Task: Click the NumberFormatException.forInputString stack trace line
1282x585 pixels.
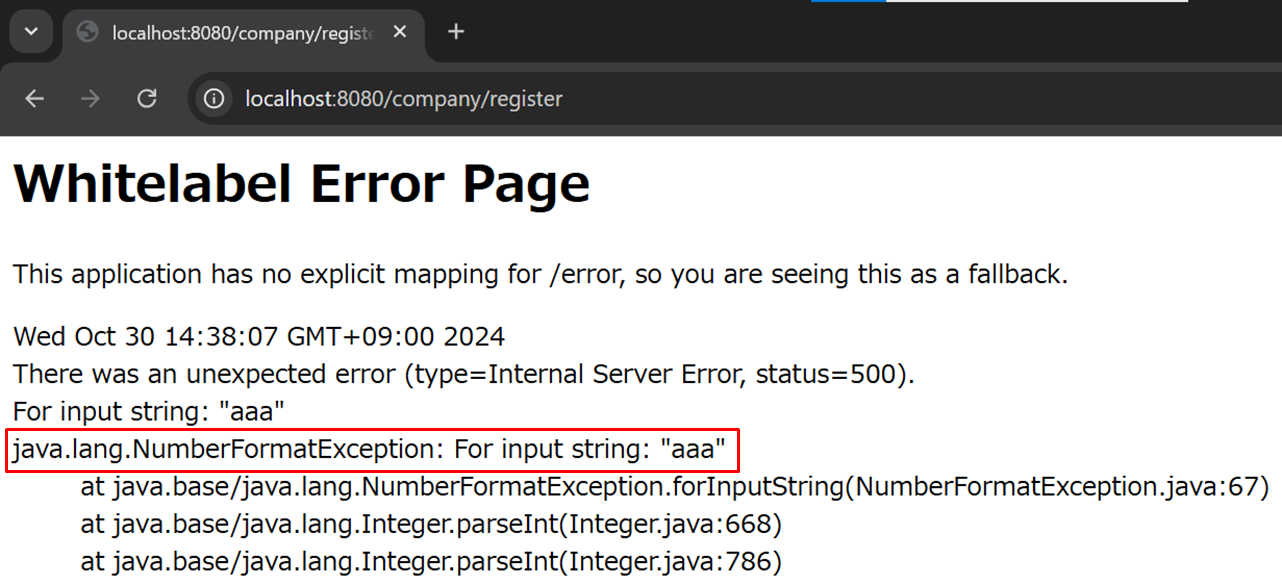Action: [675, 487]
